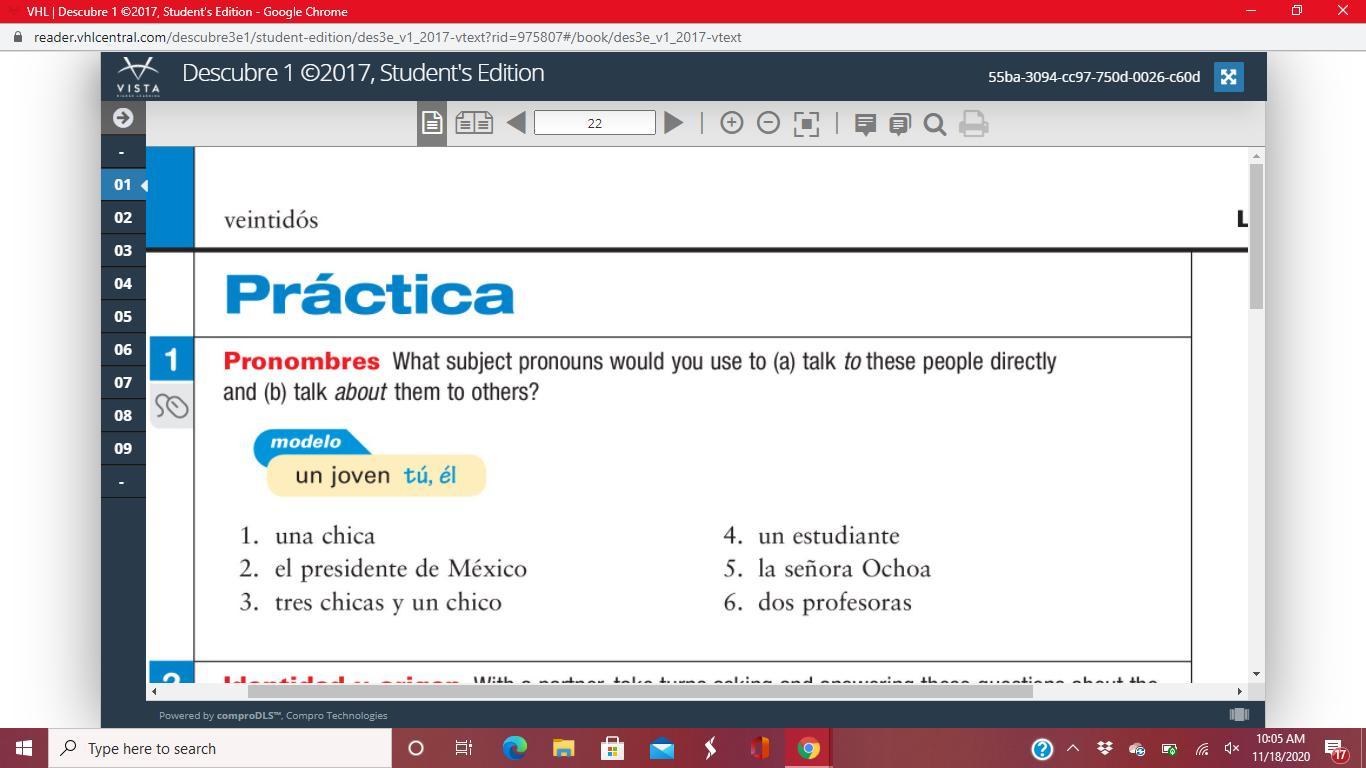This screenshot has width=1366, height=768.
Task: Open the Windows notification center
Action: click(x=1337, y=749)
